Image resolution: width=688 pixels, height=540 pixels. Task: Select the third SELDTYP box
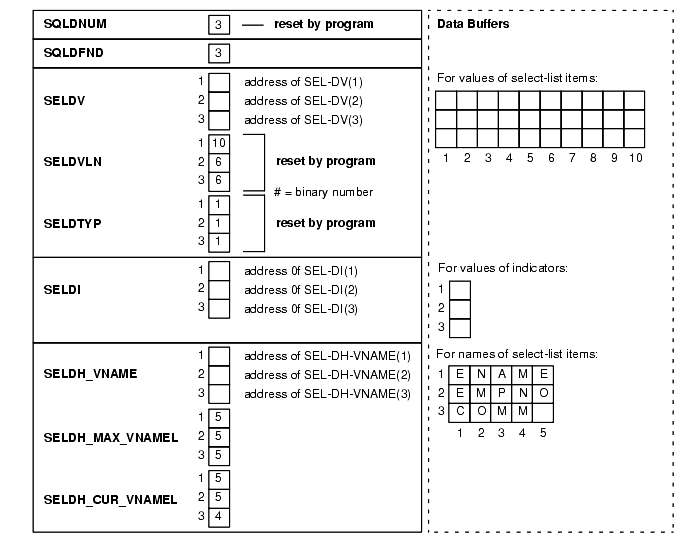[219, 241]
